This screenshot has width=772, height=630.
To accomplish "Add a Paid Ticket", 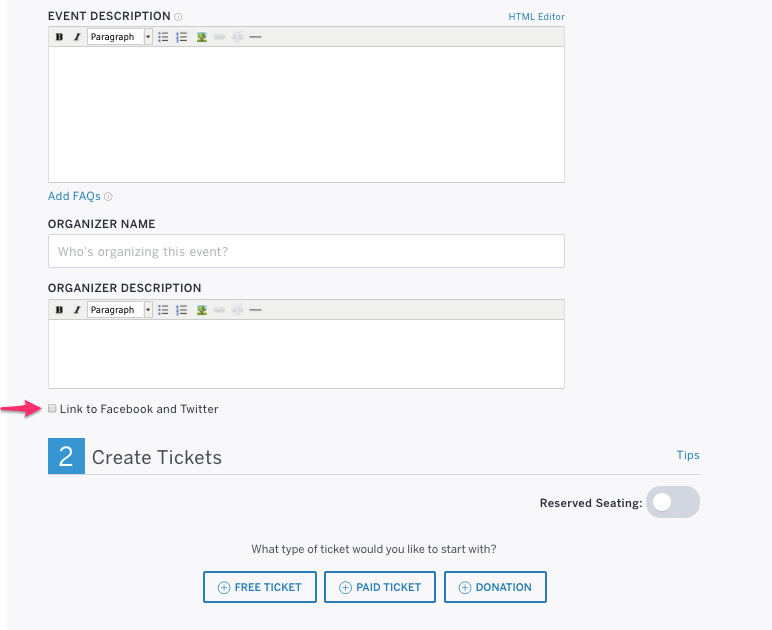I will click(380, 587).
